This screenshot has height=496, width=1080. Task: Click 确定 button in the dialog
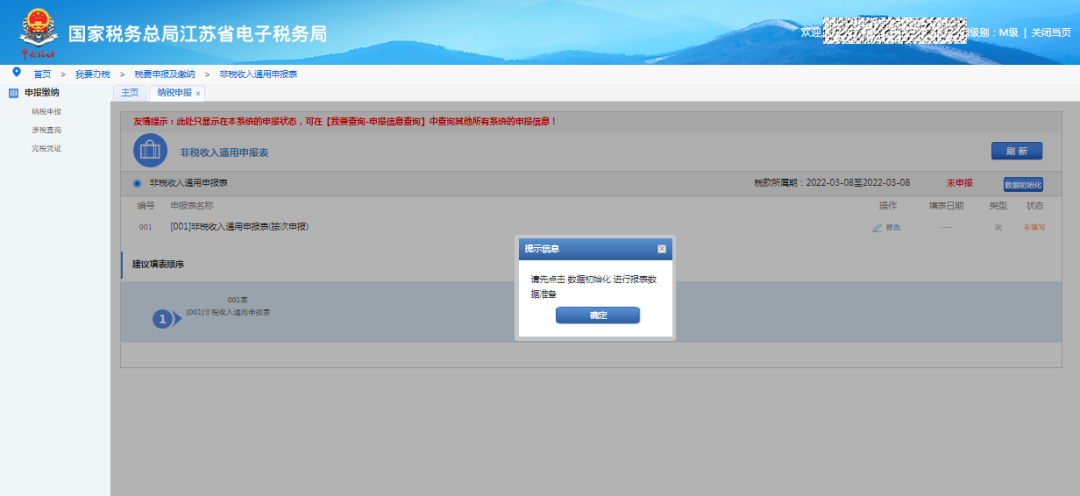pos(598,316)
